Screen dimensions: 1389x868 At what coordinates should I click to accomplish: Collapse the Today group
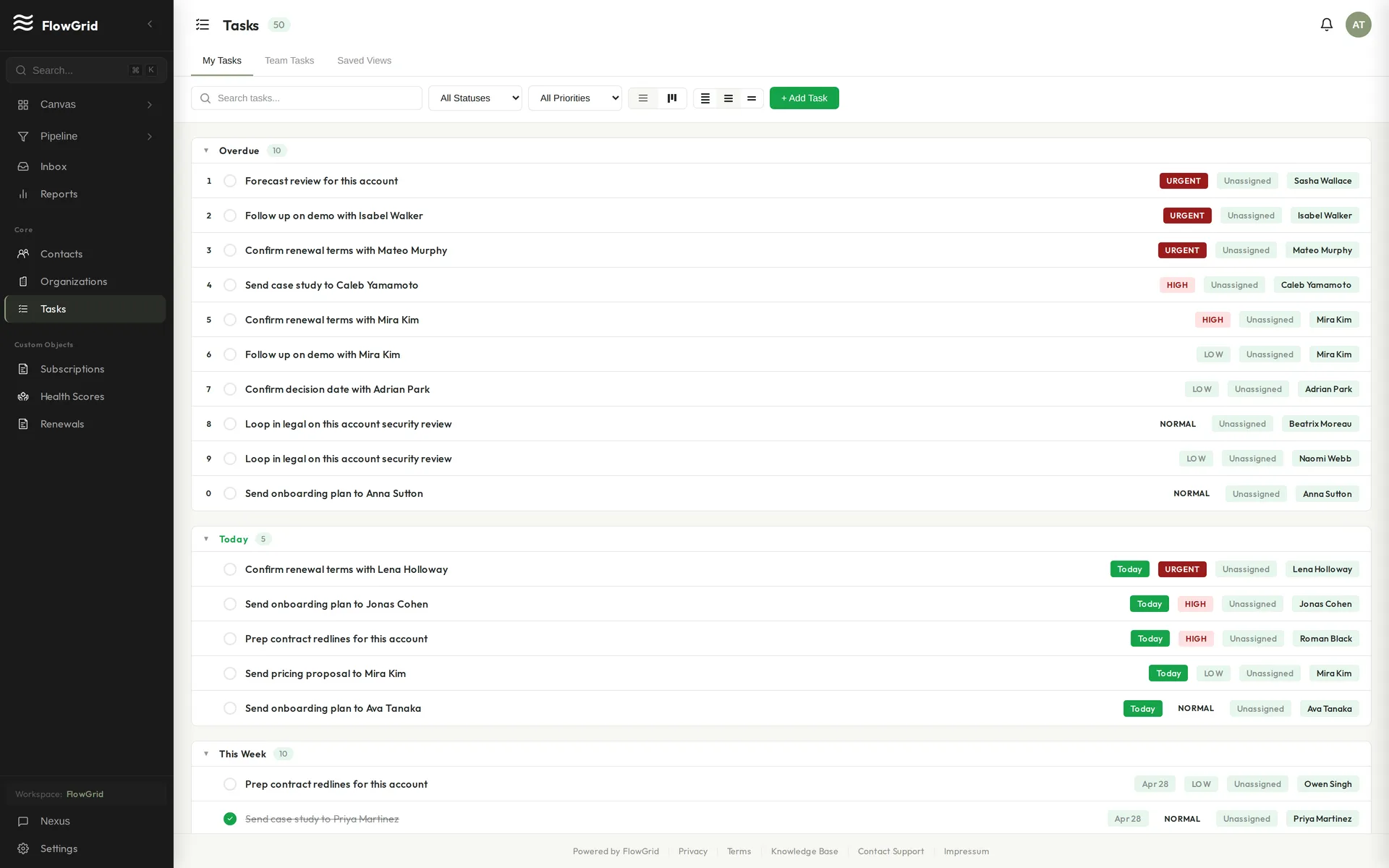pos(206,539)
